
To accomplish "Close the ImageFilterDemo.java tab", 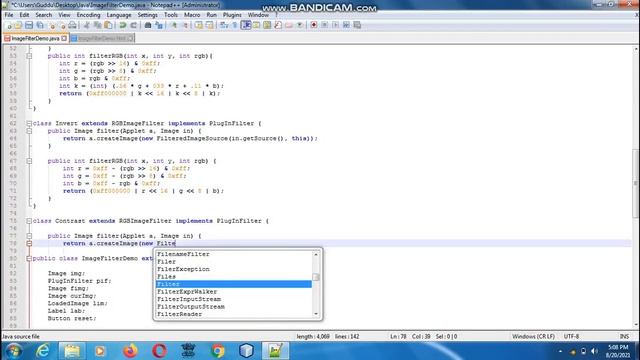I will coord(64,38).
